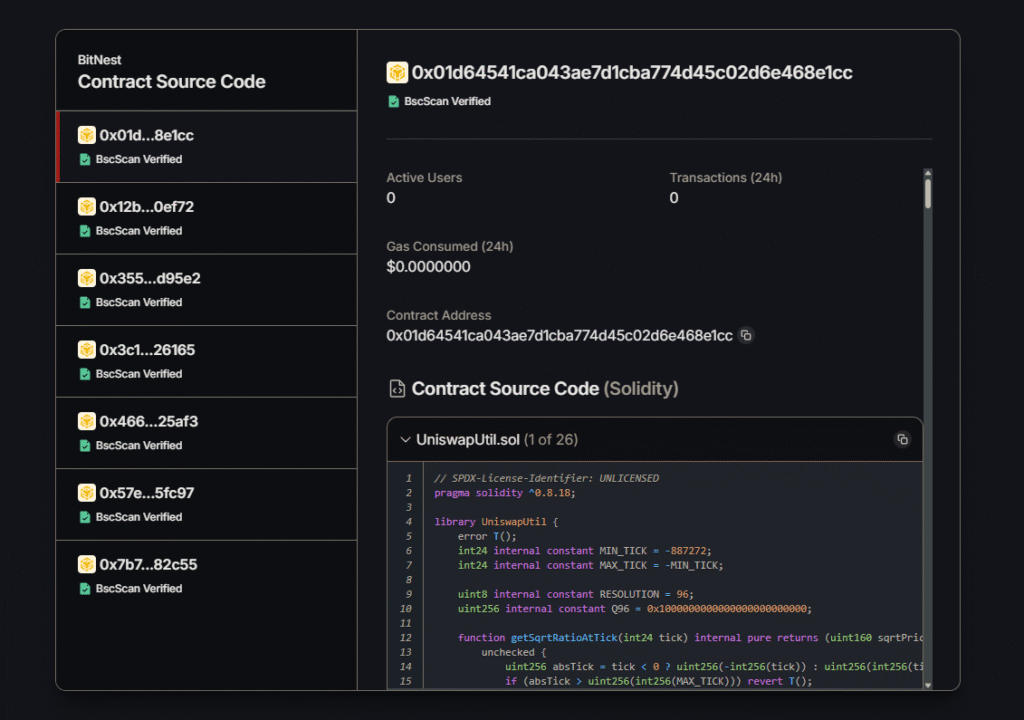Click code line 4 library UniswapUtil

496,522
